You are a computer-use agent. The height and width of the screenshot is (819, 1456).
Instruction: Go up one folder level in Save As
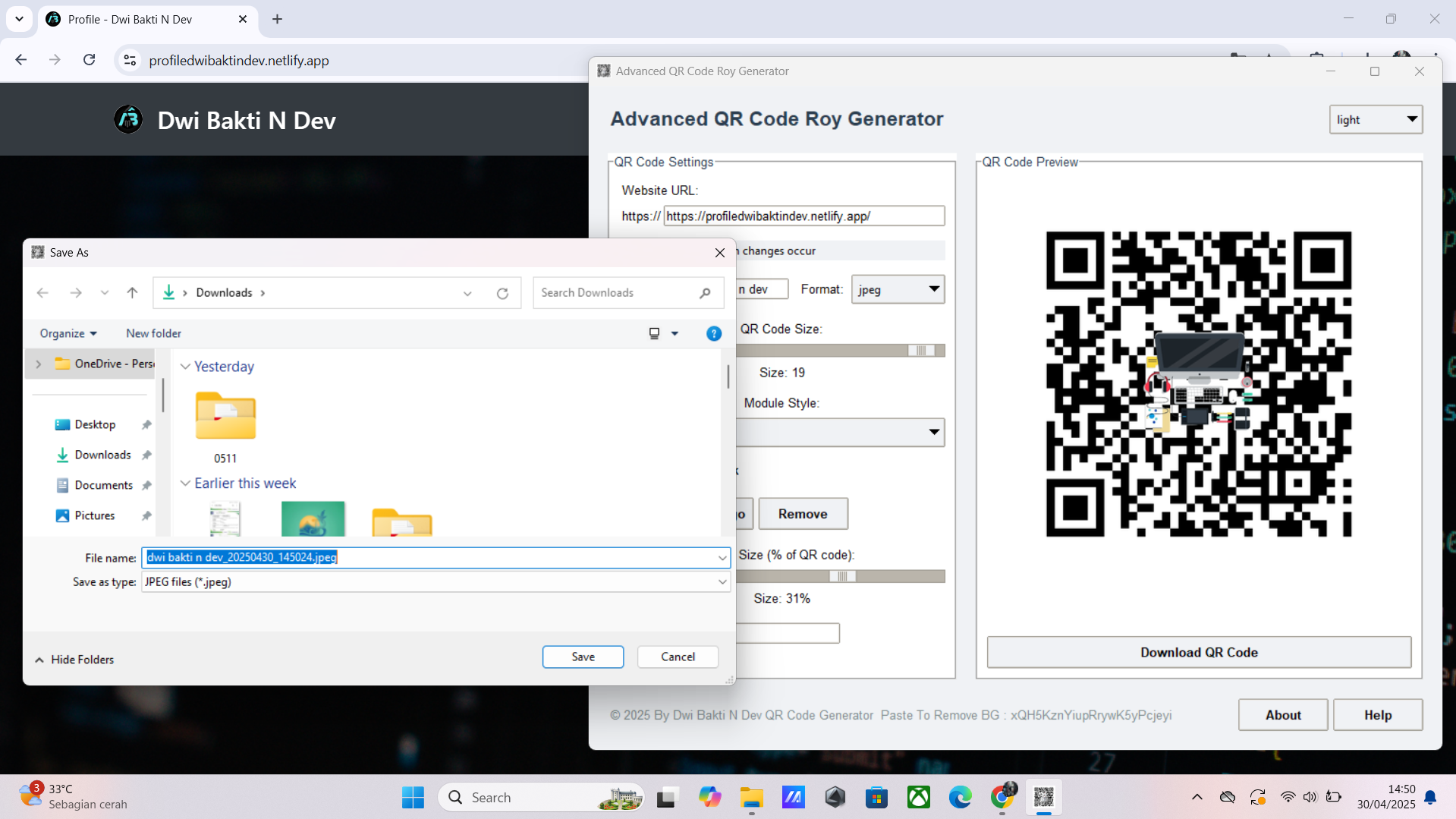133,293
